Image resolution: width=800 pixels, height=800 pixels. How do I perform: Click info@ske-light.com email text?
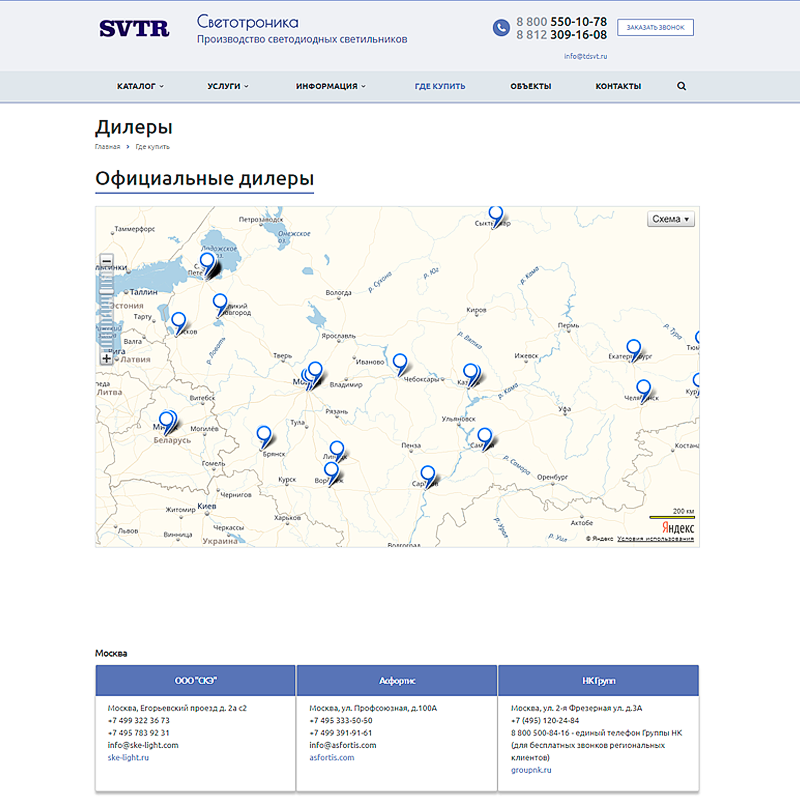point(143,745)
